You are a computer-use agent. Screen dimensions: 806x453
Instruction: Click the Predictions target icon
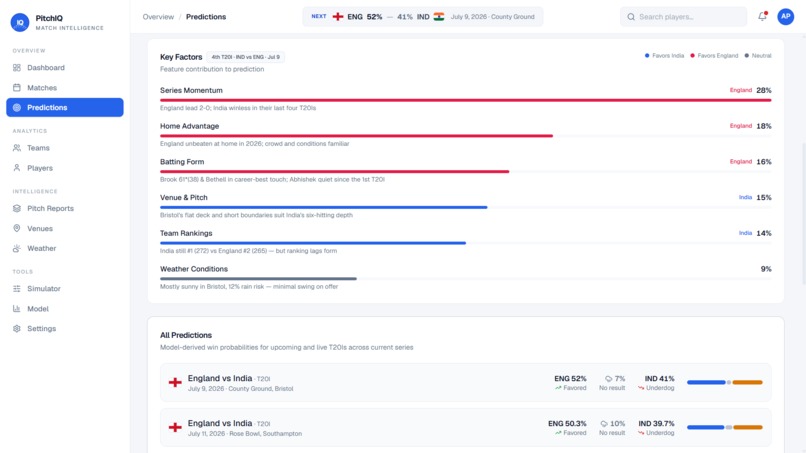pos(16,107)
